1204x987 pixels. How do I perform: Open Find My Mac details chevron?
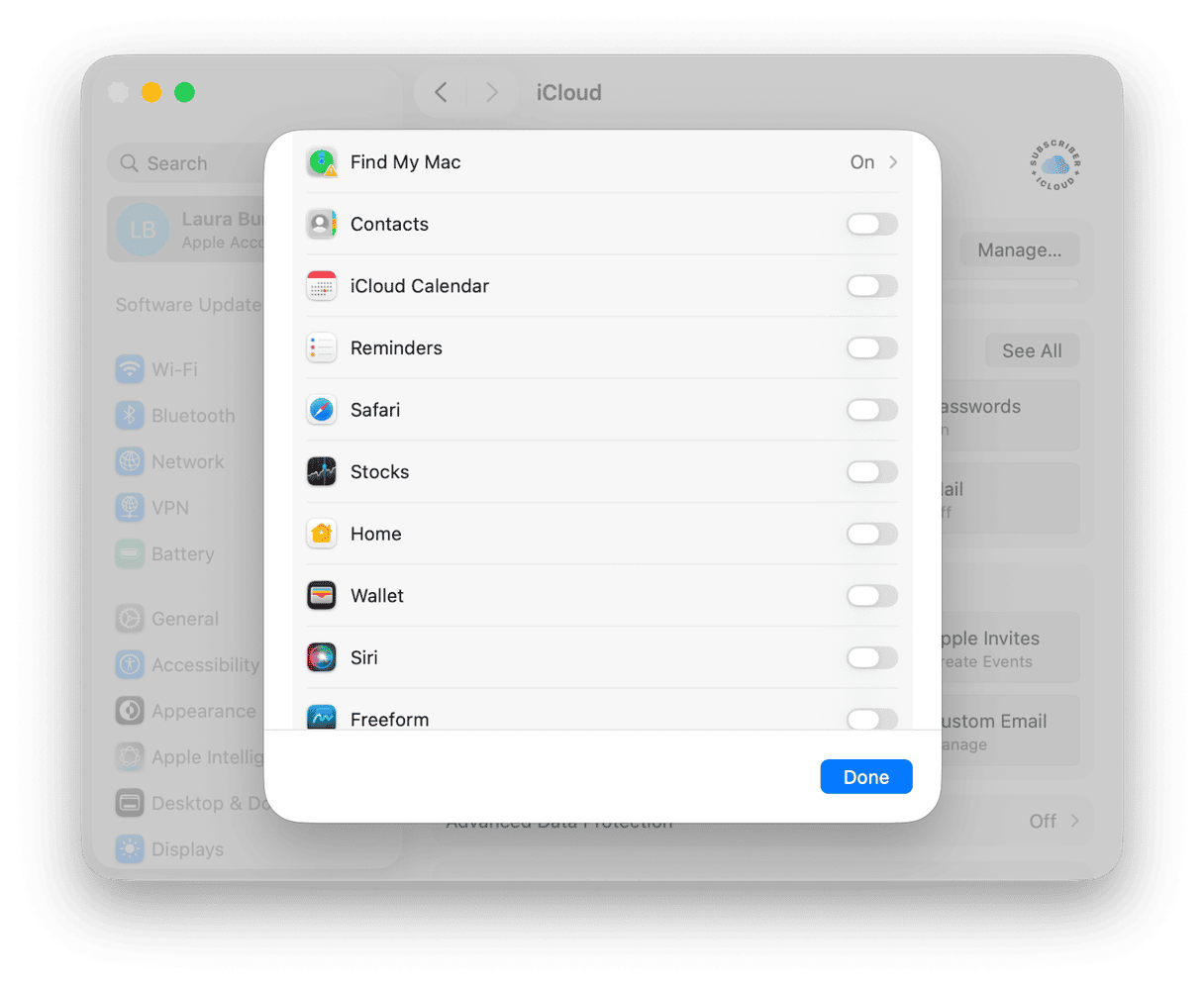coord(893,162)
